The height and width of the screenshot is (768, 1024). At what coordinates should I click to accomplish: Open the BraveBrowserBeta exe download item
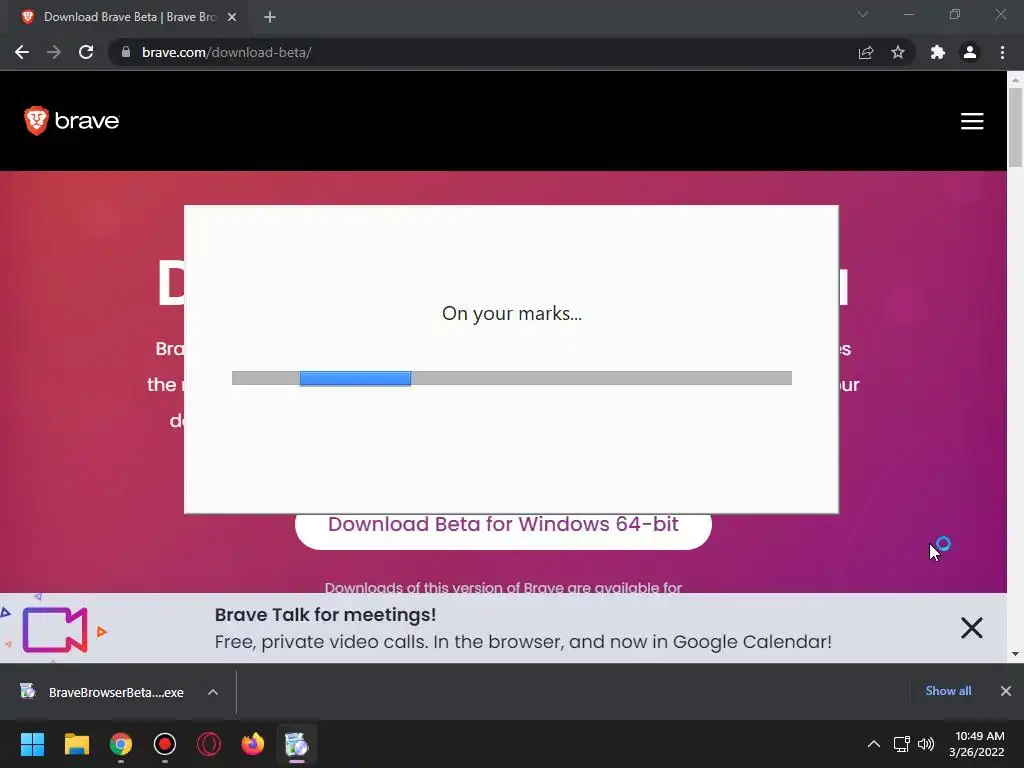pos(104,692)
